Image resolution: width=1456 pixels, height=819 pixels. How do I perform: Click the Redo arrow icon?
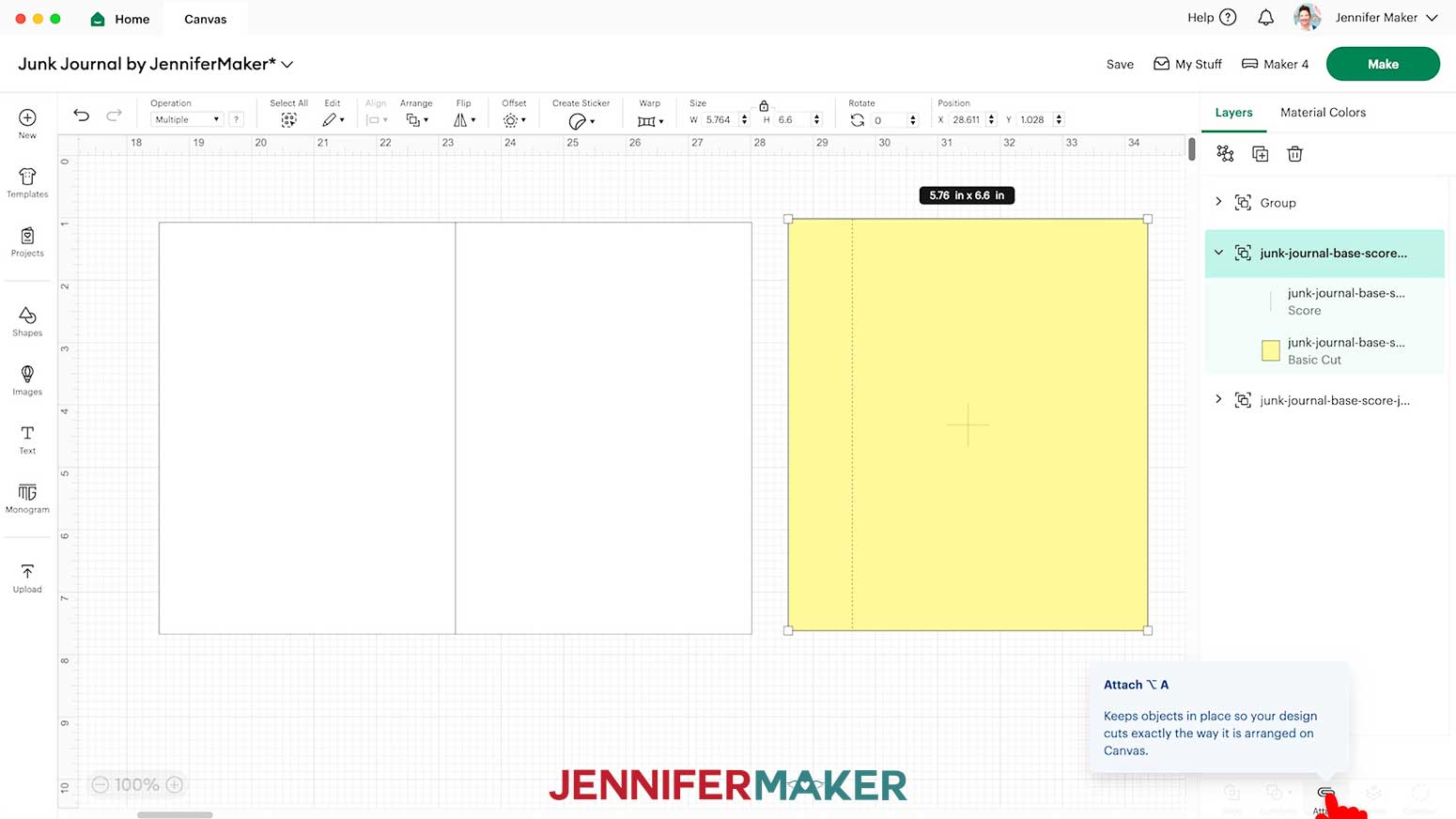point(114,116)
